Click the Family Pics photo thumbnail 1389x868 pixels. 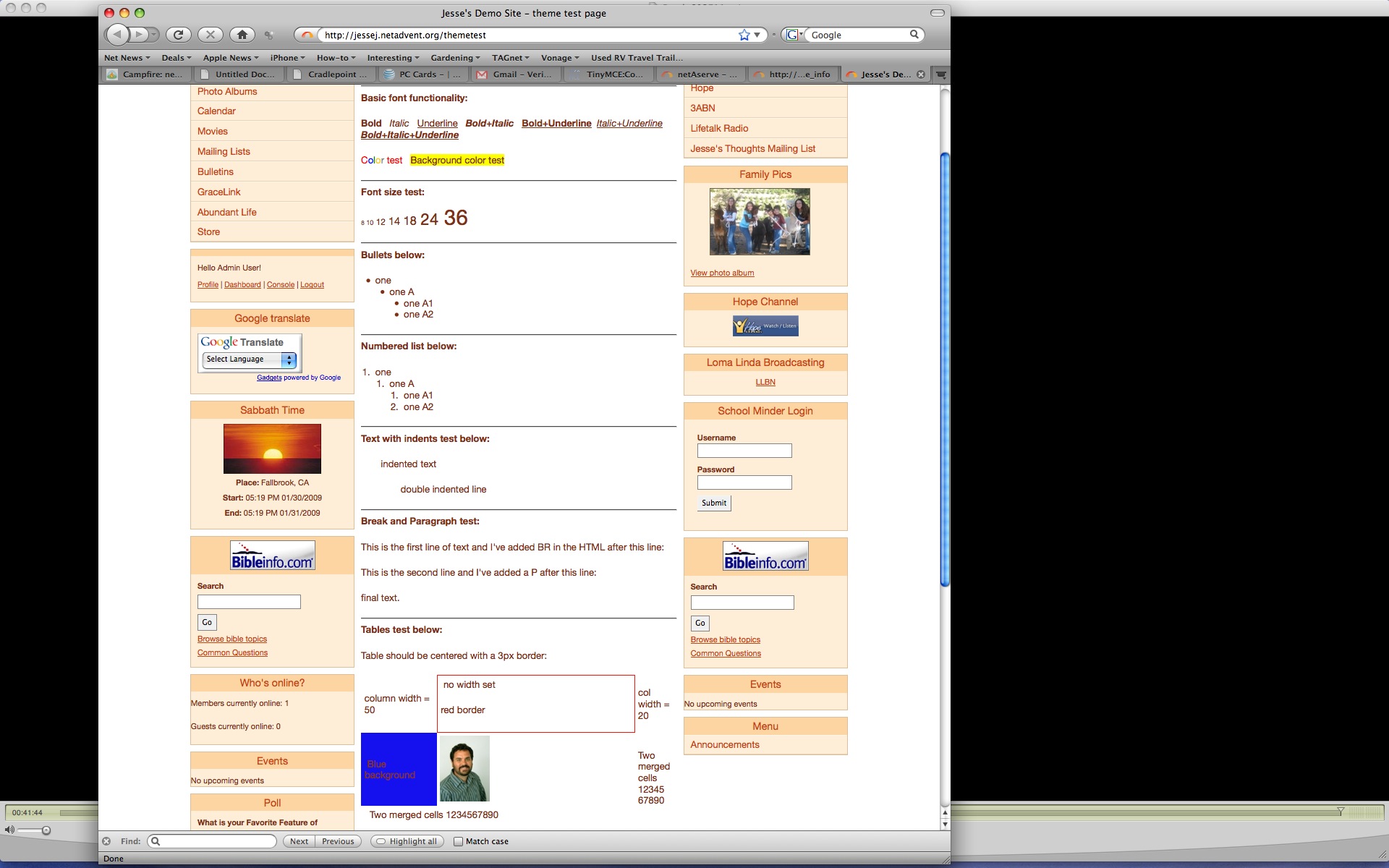tap(760, 222)
